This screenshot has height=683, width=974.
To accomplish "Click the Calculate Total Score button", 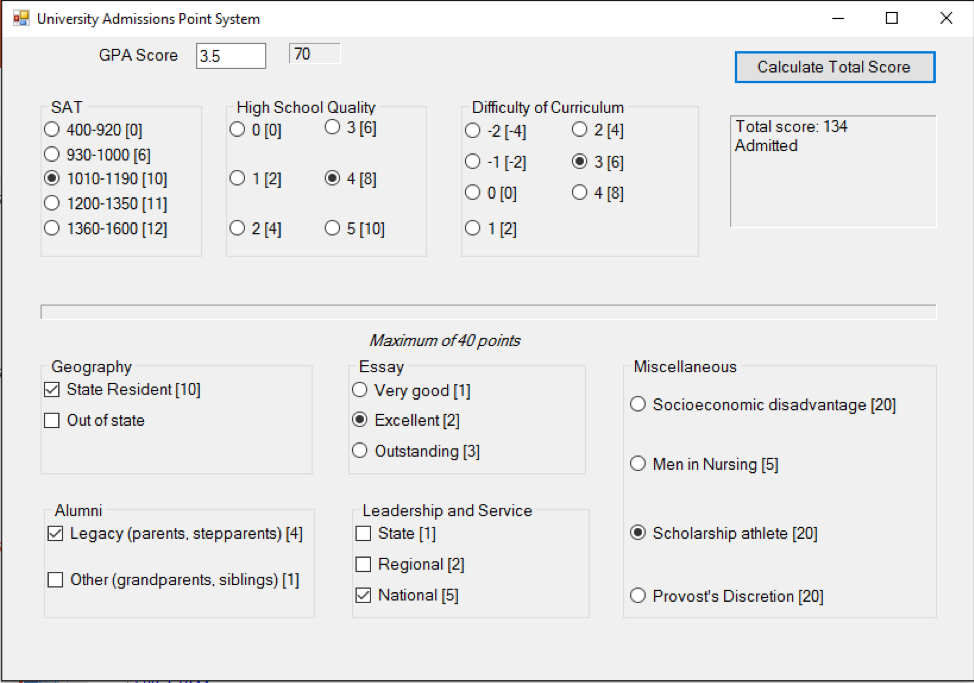I will click(x=834, y=67).
